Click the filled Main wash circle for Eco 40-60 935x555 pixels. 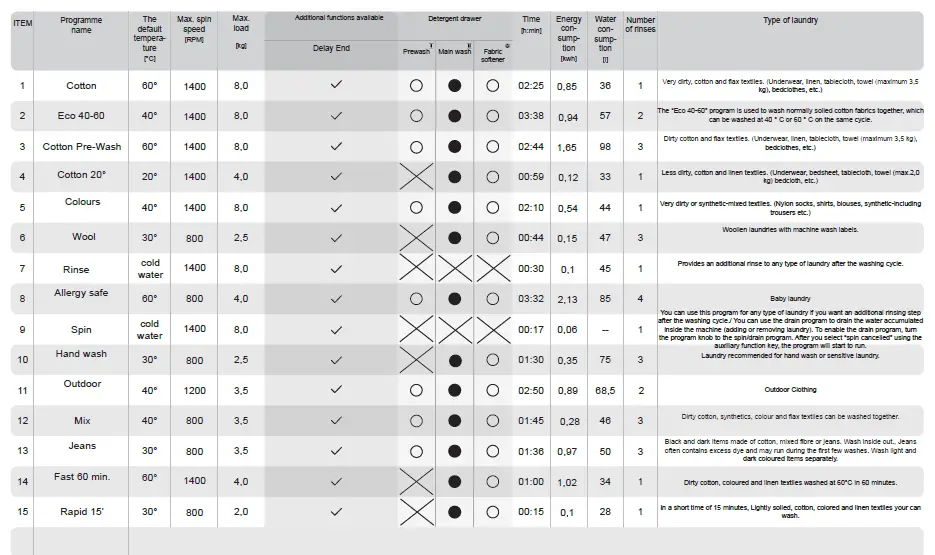pos(455,116)
